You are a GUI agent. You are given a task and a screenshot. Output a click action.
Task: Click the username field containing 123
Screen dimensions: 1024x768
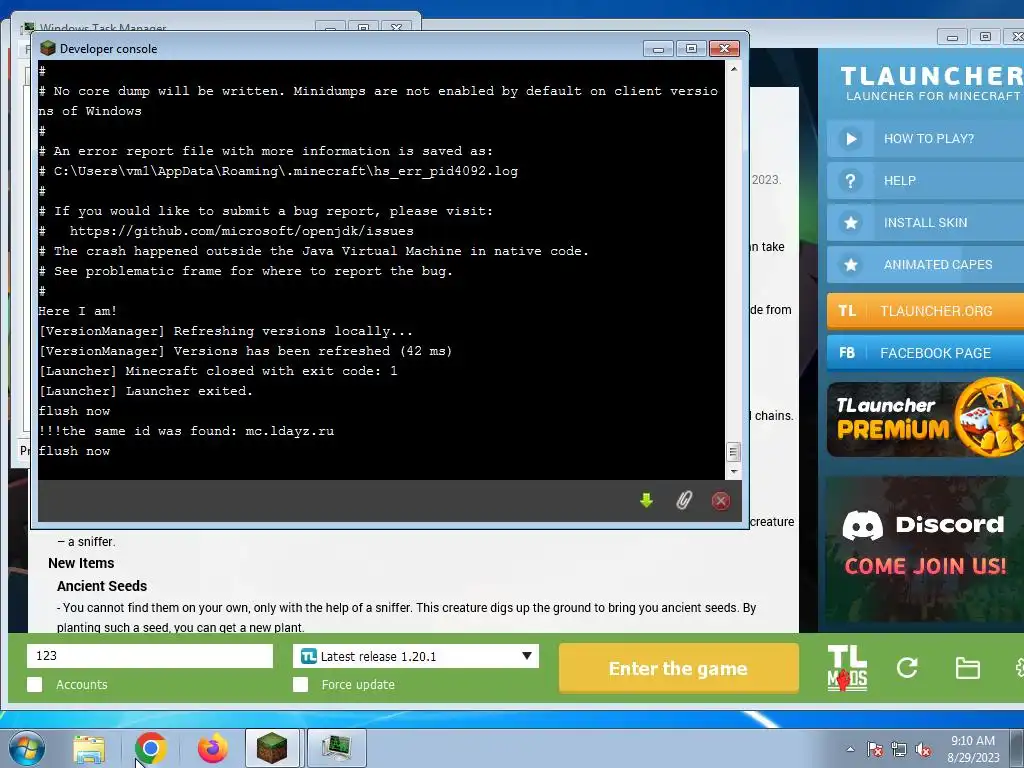[x=150, y=656]
